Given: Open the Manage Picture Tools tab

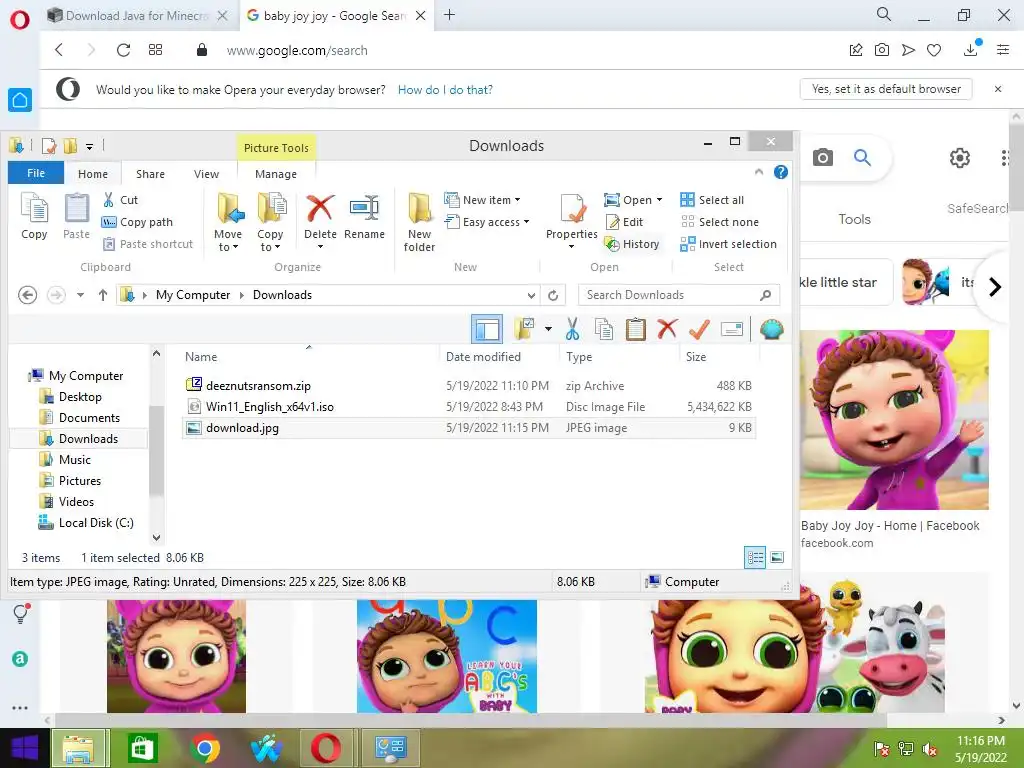Looking at the screenshot, I should pos(276,174).
